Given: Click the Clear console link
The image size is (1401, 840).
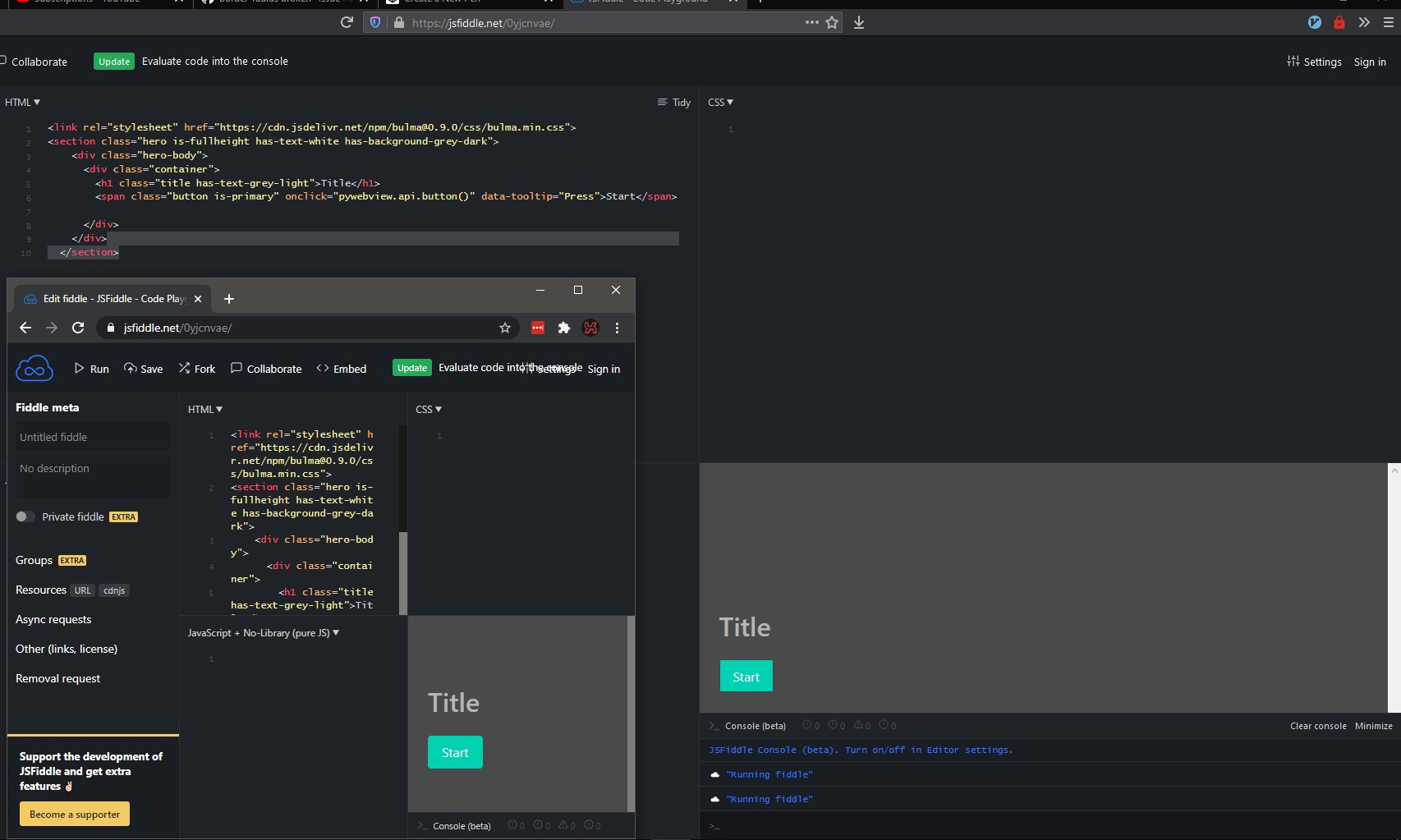Looking at the screenshot, I should [1317, 726].
